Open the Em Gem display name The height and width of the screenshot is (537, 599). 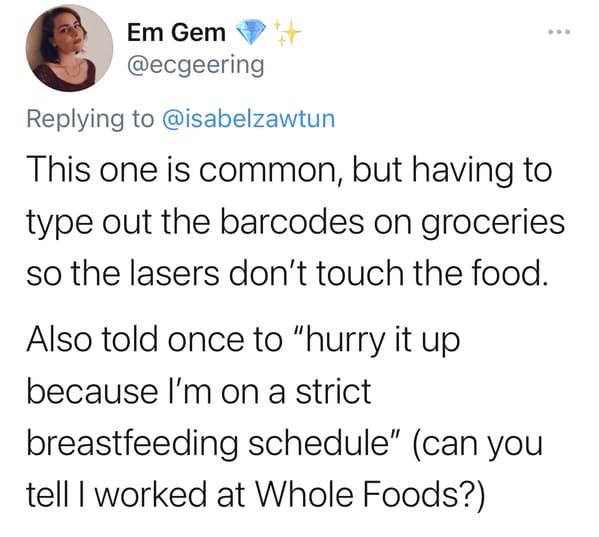(176, 32)
